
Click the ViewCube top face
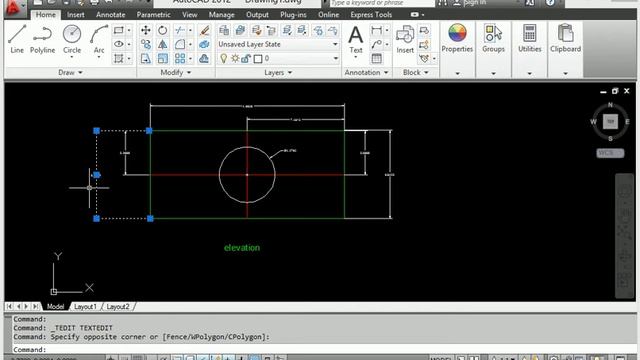pyautogui.click(x=610, y=122)
